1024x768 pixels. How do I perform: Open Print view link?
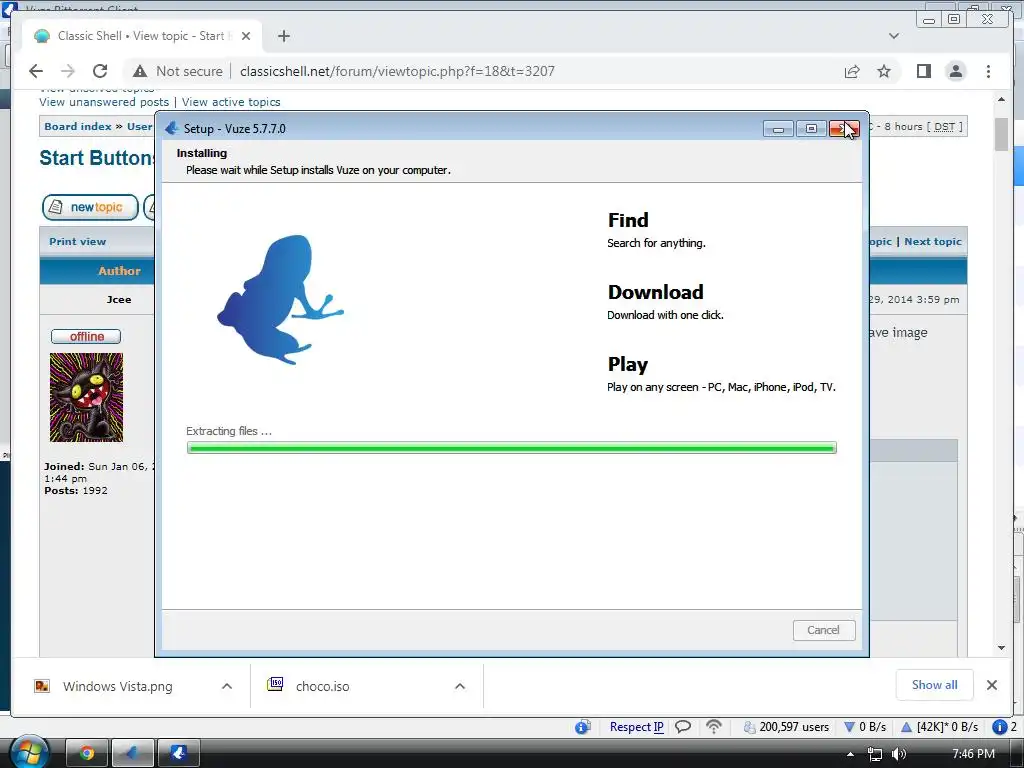click(77, 242)
